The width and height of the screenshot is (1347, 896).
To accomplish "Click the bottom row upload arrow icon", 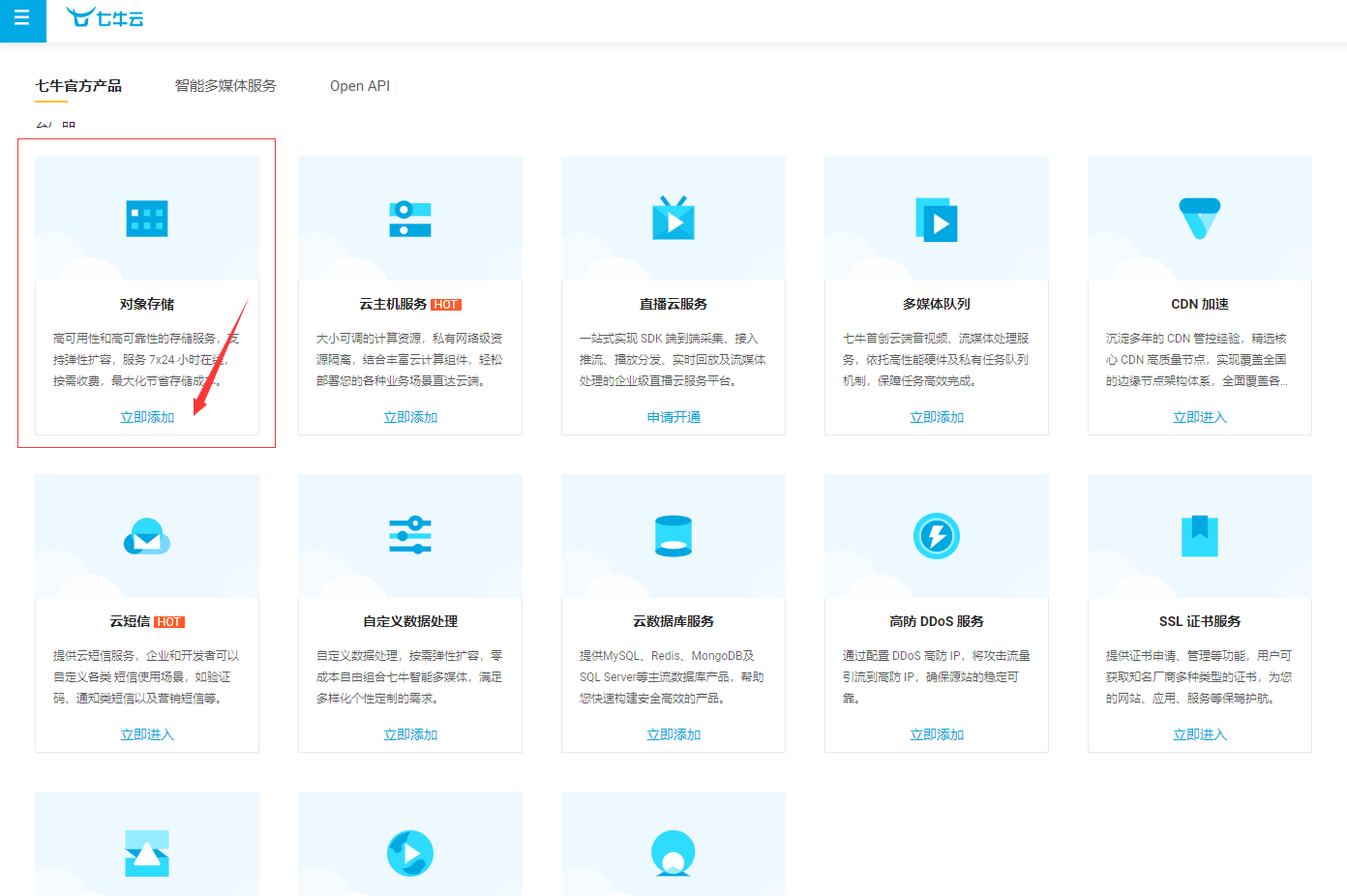I will [x=147, y=853].
